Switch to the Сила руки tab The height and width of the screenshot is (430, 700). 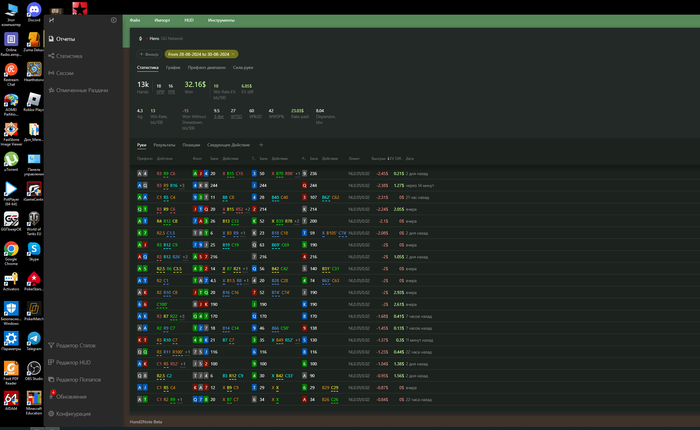click(x=243, y=67)
